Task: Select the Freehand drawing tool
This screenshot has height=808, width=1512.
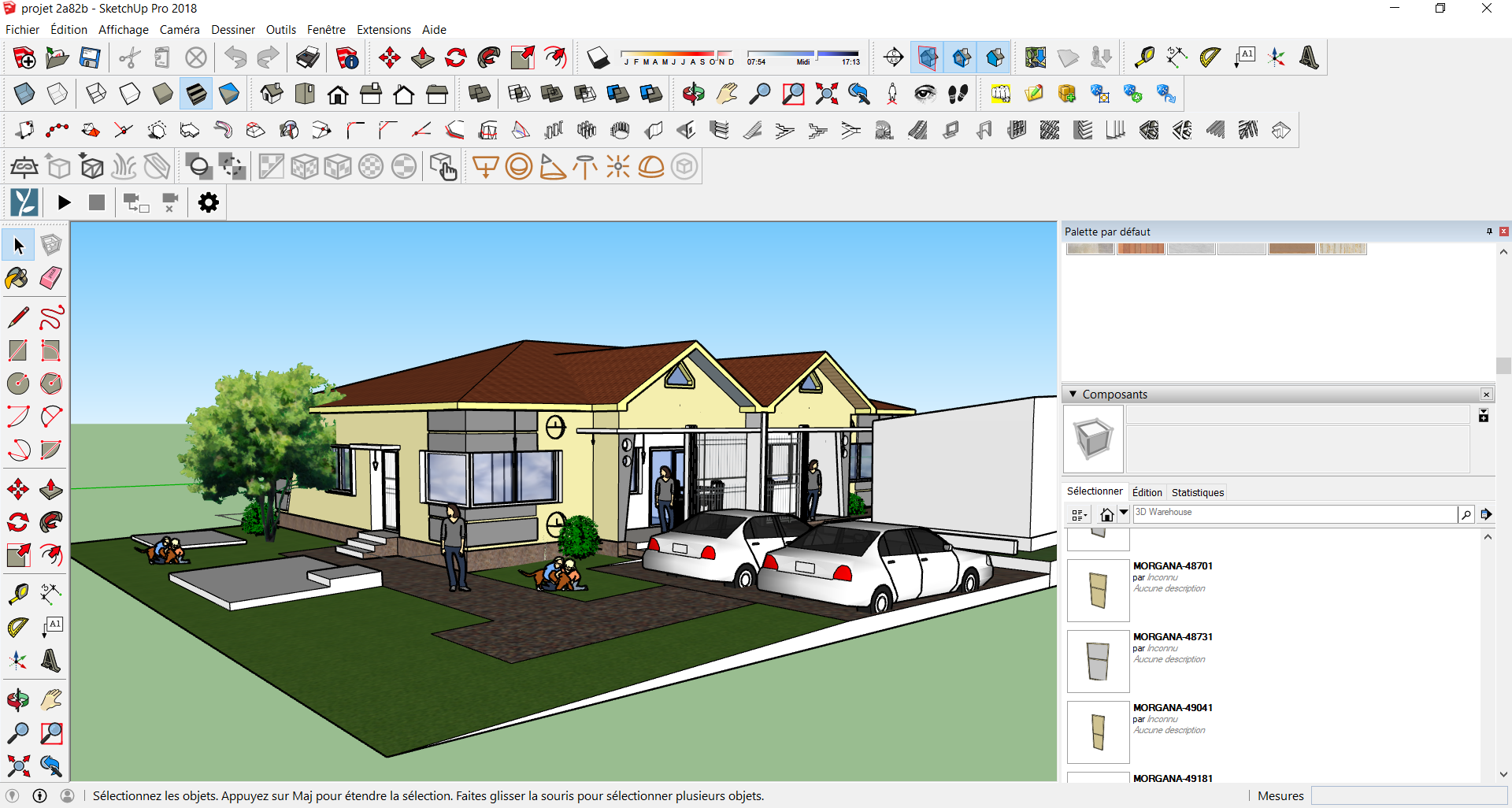Action: tap(51, 317)
